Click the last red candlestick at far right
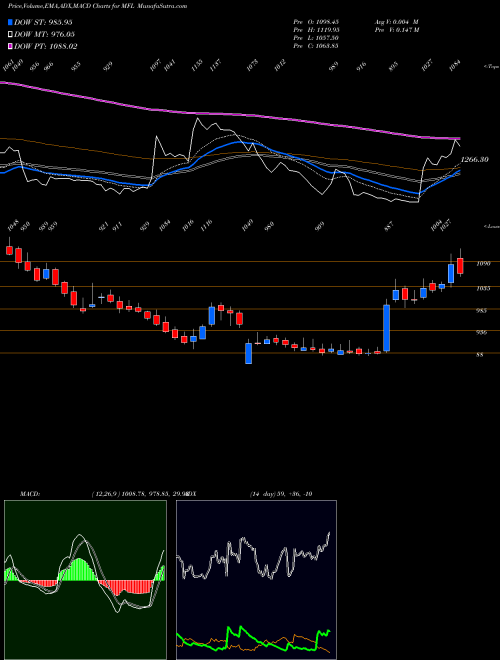Viewport: 500px width, 660px height. click(x=460, y=266)
